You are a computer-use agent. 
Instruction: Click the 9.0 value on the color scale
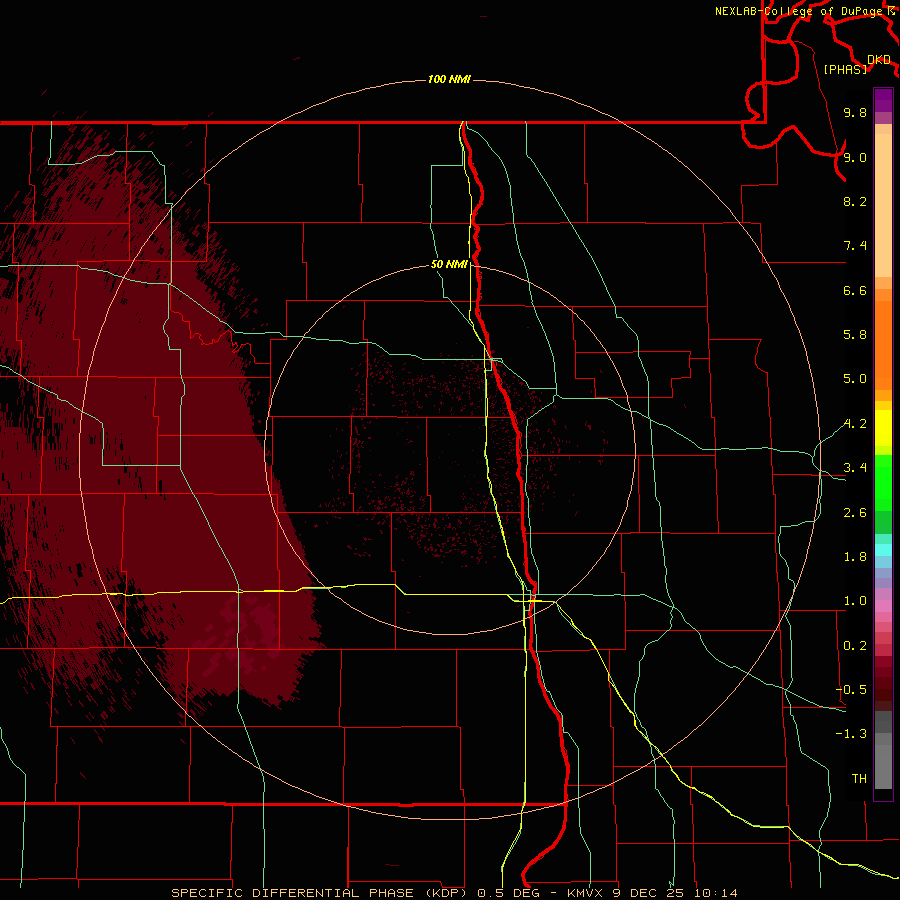855,157
